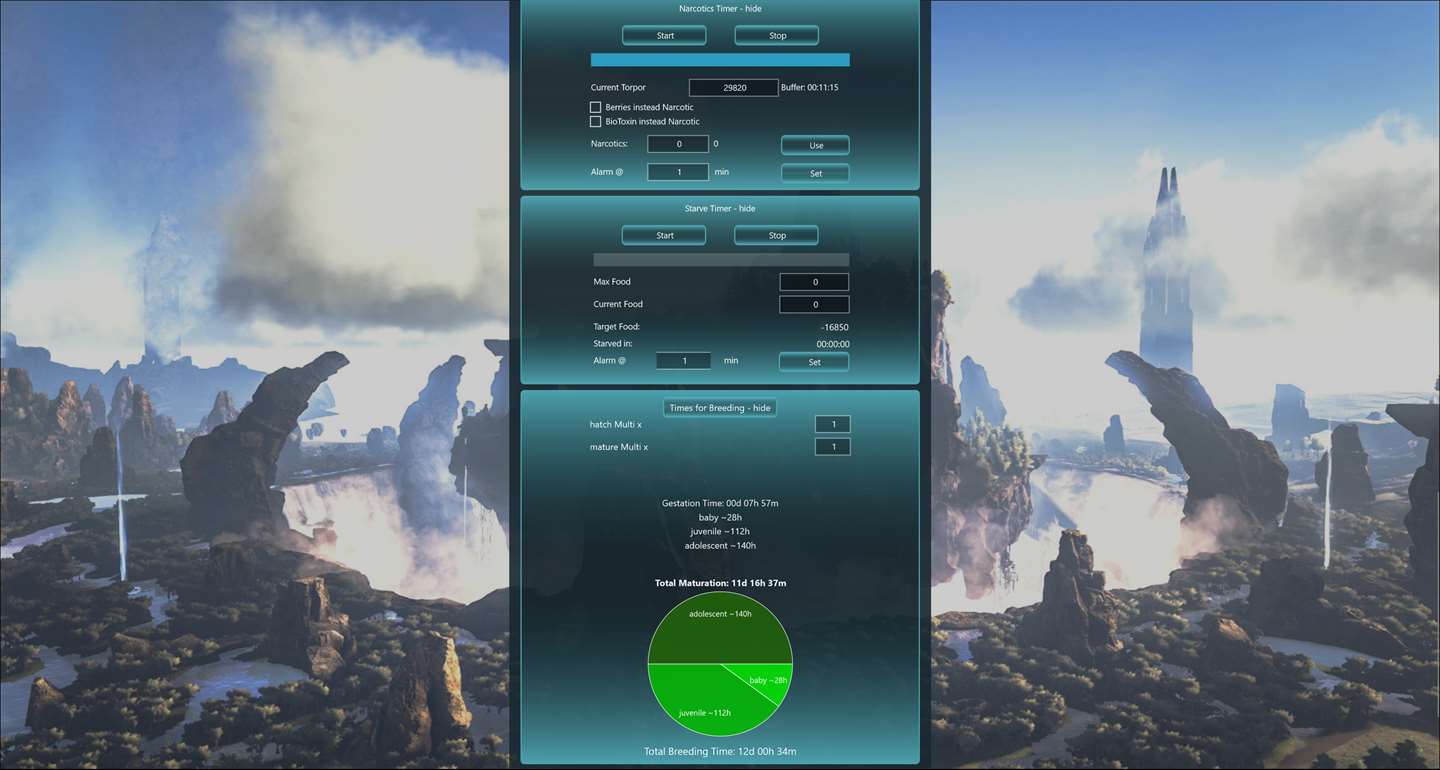Click the mature Multi x label

click(x=619, y=447)
